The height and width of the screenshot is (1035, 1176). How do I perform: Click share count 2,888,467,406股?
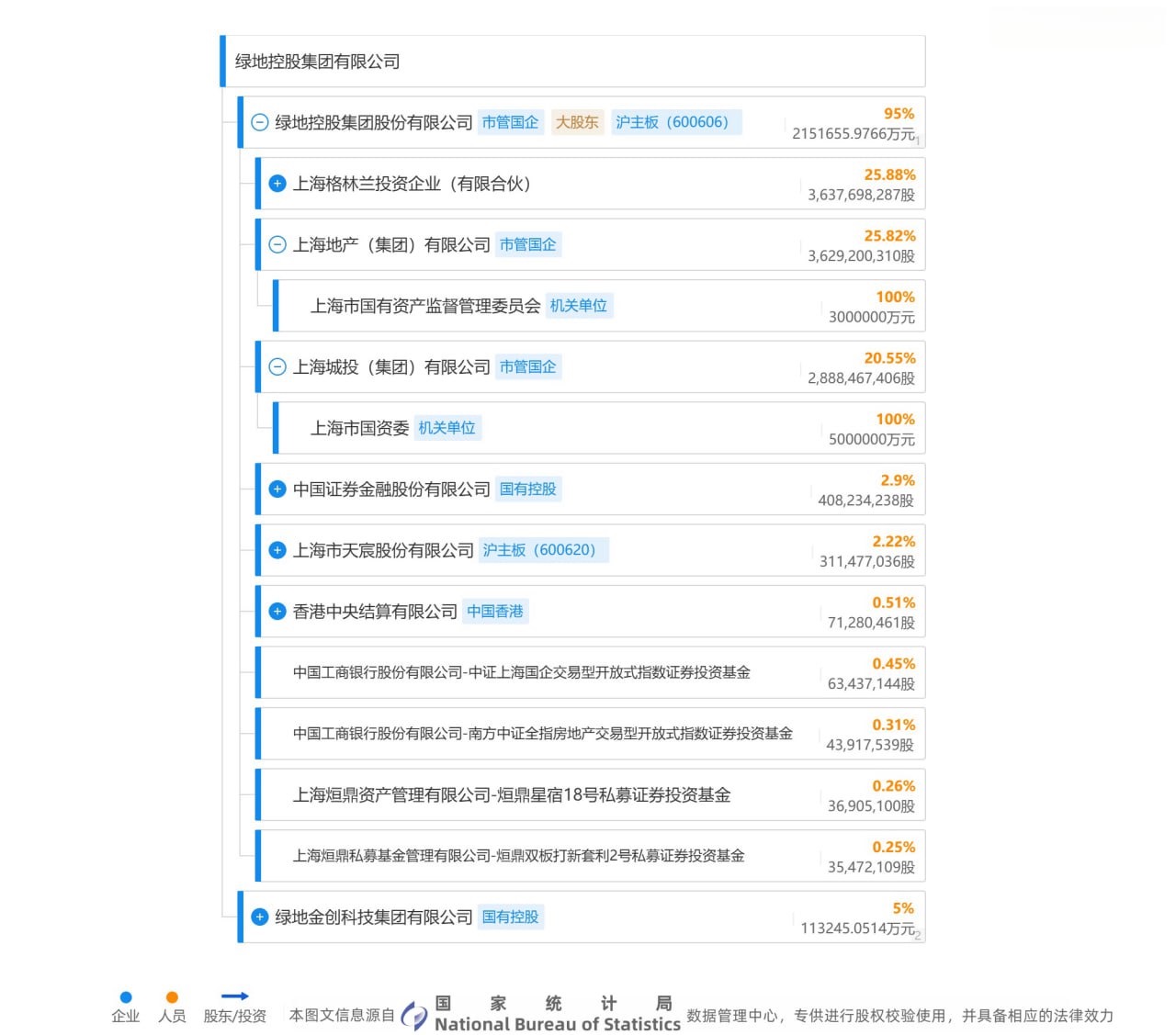(x=861, y=378)
